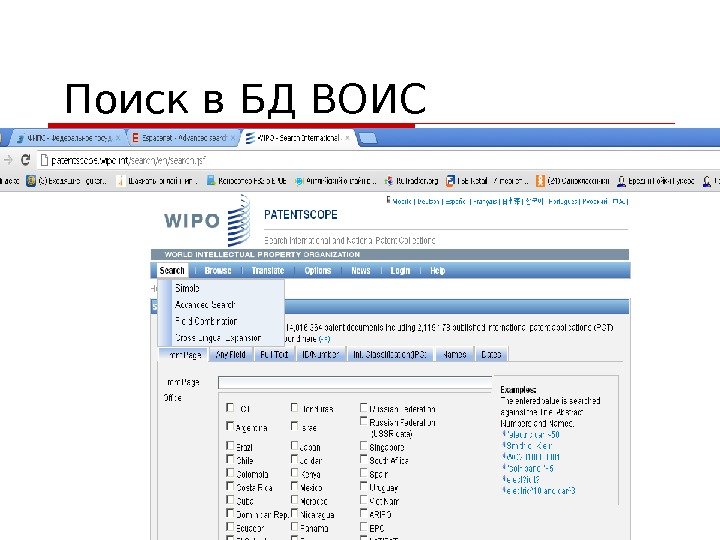Close the WIPO Search International tab
The width and height of the screenshot is (720, 540).
click(348, 138)
